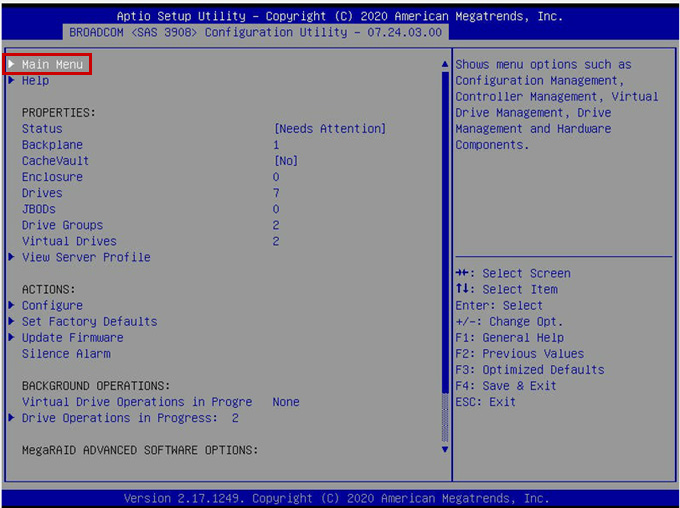Click the scrollbar down arrow
Viewport: 680px width, 508px height.
click(x=445, y=450)
